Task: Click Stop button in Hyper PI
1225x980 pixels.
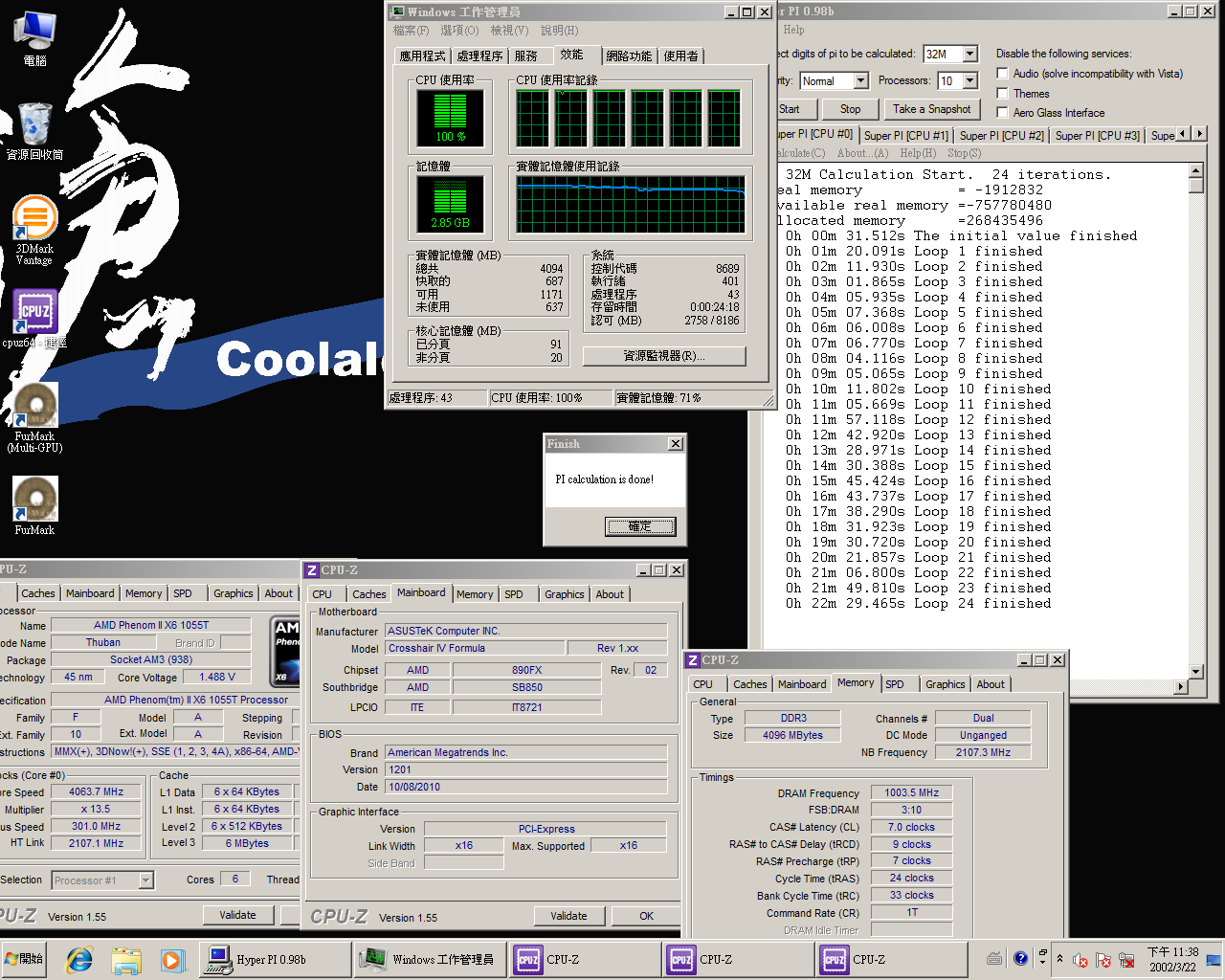Action: pyautogui.click(x=850, y=109)
